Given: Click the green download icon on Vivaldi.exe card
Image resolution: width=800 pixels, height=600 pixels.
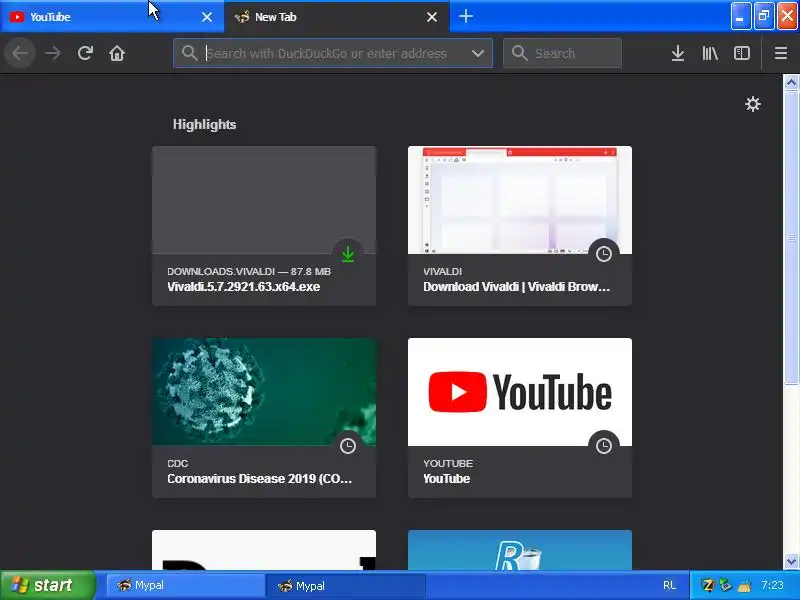Looking at the screenshot, I should [348, 254].
